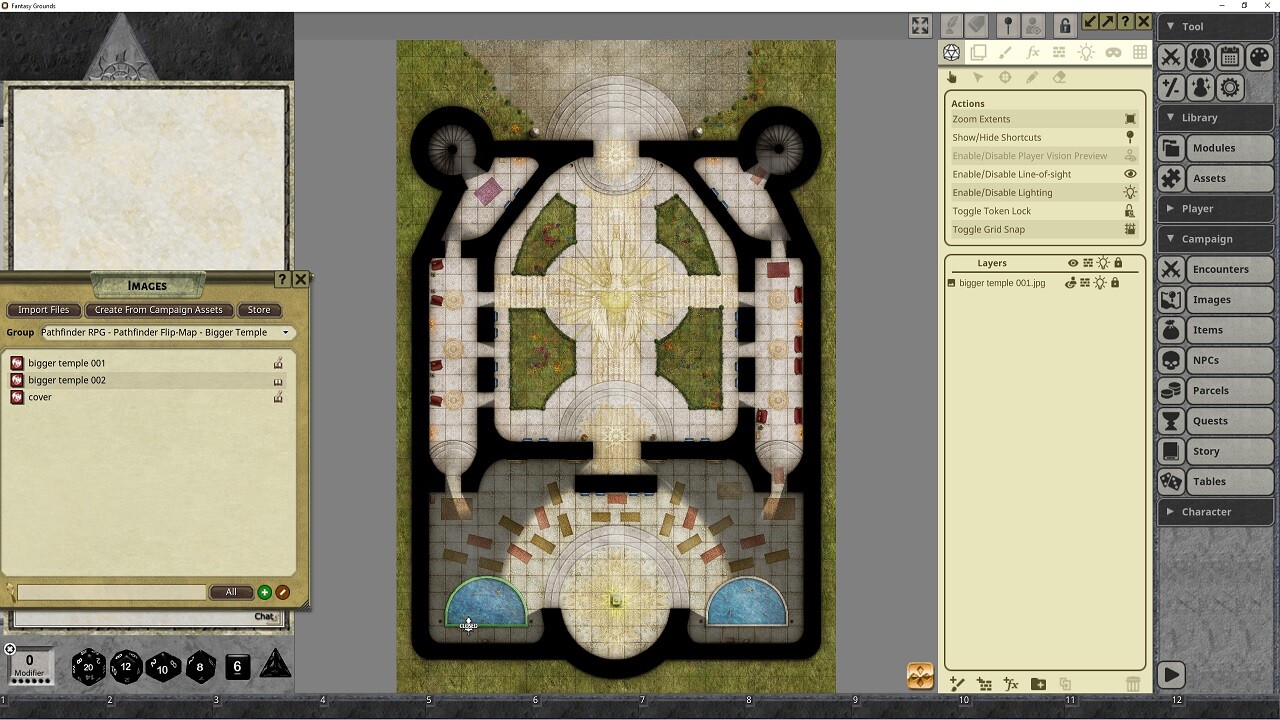Toggle Enable/Disable Lighting option
Viewport: 1280px width, 720px height.
point(1002,192)
